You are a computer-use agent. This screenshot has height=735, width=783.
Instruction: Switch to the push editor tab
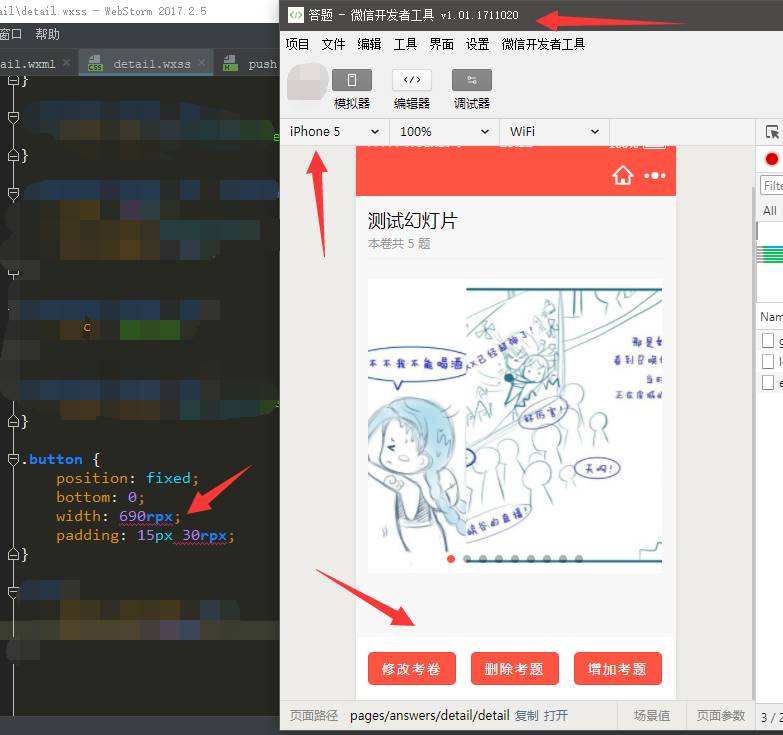(250, 63)
